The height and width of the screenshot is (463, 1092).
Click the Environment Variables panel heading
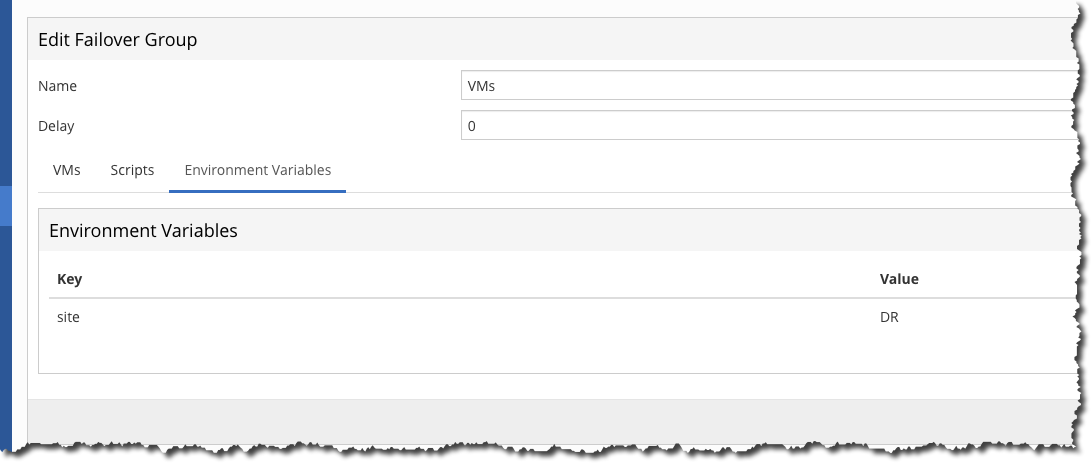[143, 230]
